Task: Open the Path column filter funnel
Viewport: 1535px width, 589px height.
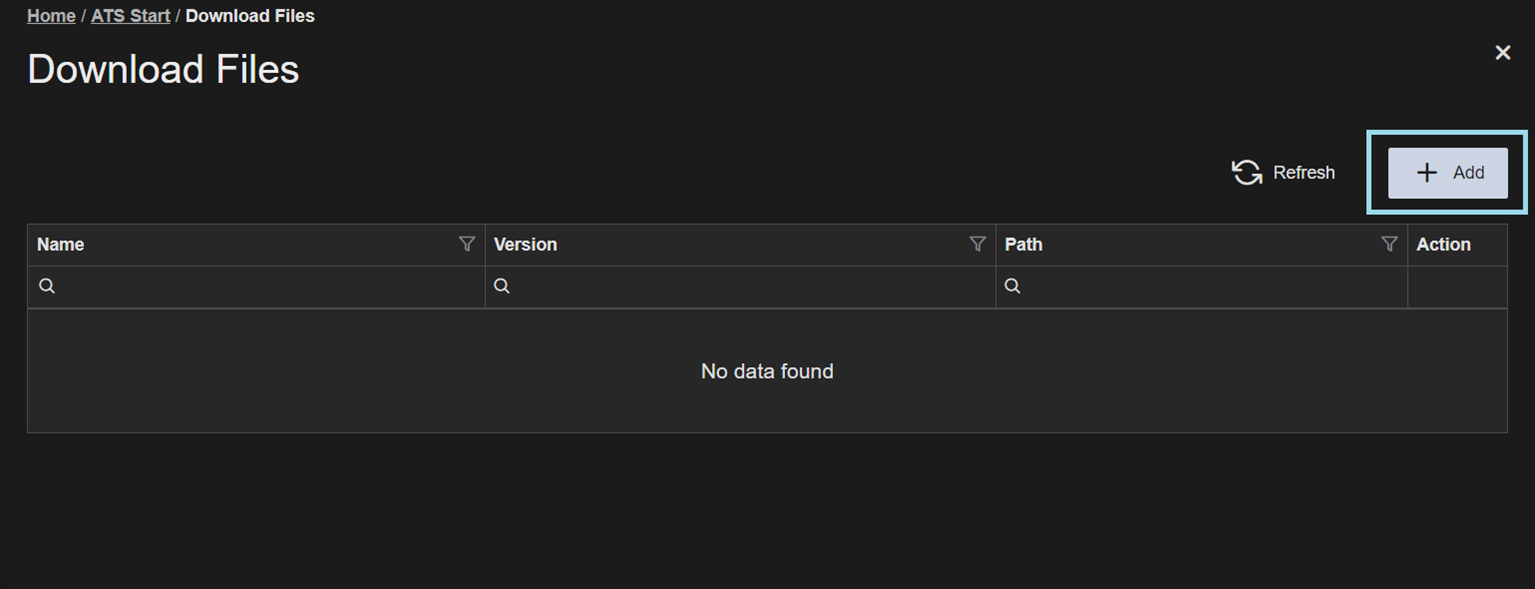Action: coord(1389,244)
